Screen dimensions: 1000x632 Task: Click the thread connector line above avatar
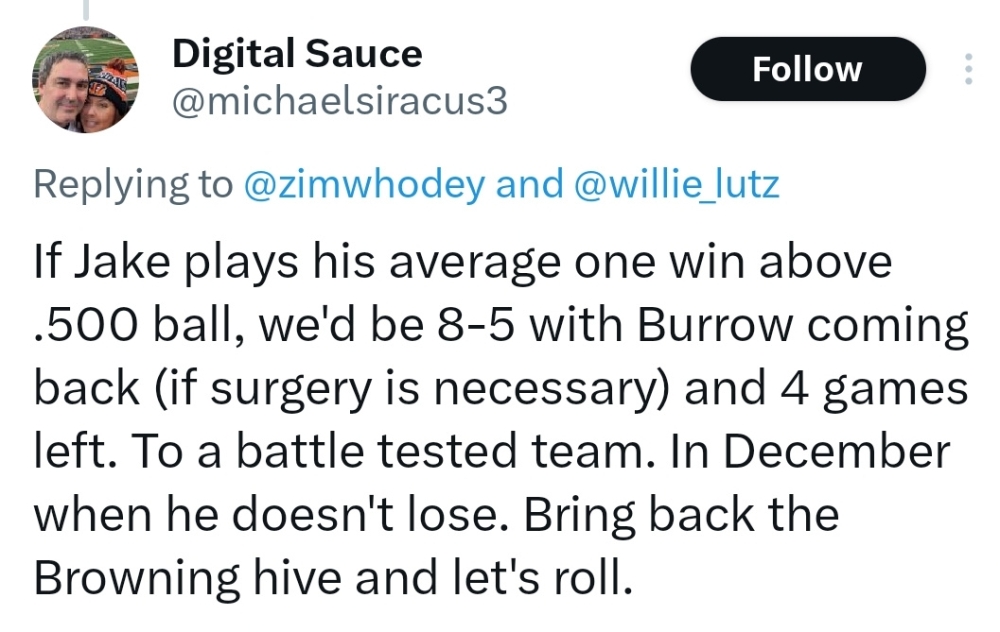85,9
